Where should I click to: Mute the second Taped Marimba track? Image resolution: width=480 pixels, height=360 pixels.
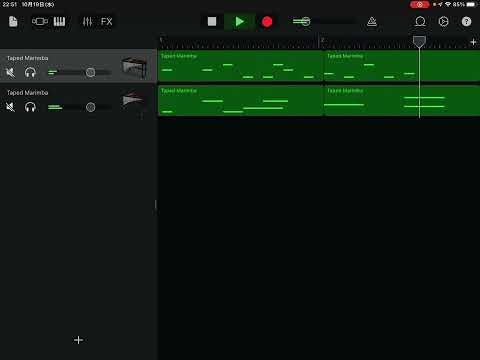[11, 107]
